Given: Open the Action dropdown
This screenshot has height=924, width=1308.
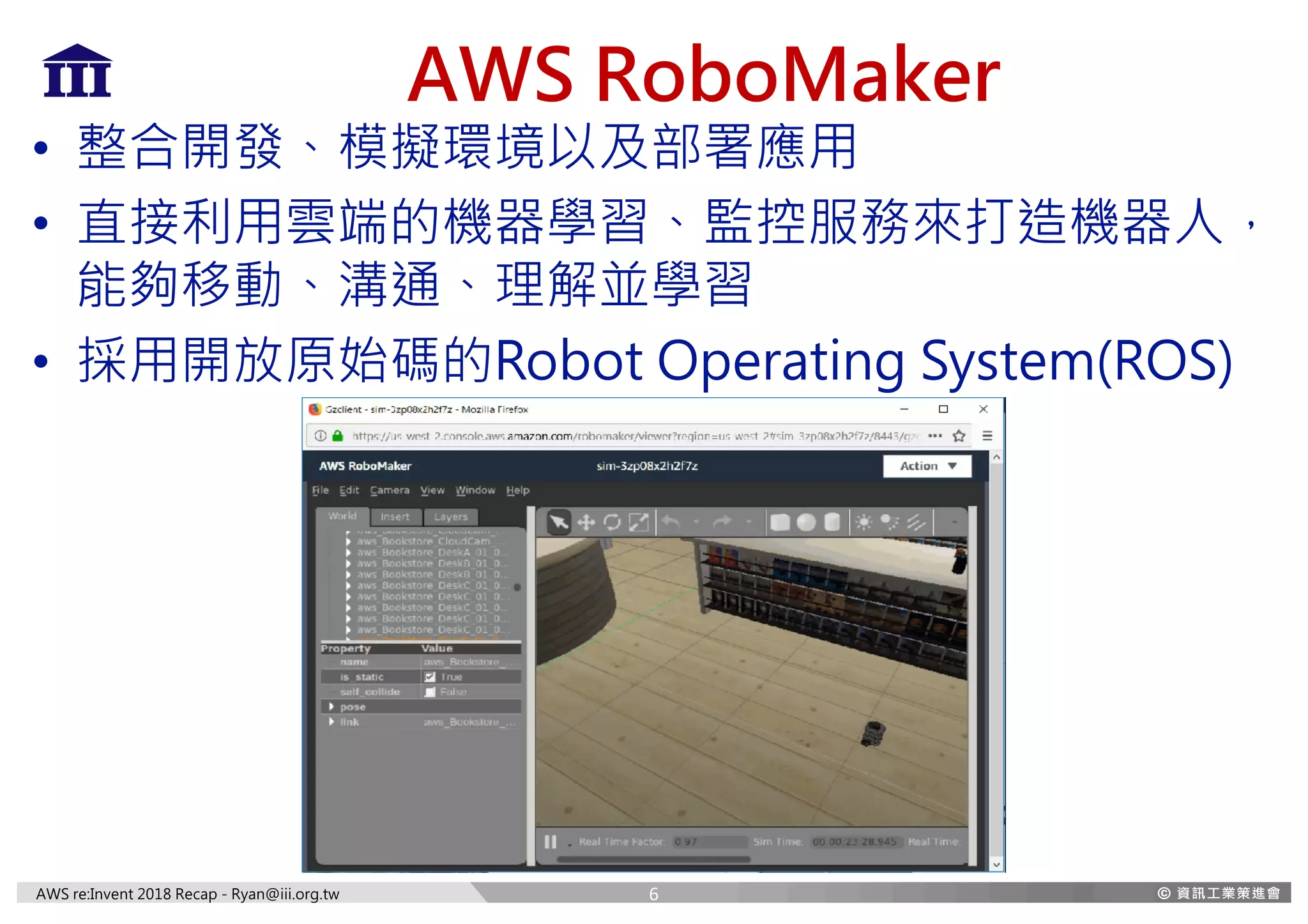Looking at the screenshot, I should [x=927, y=466].
